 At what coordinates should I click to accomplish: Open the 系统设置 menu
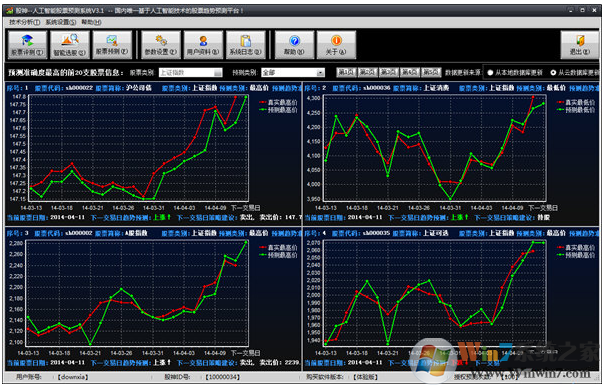point(61,22)
